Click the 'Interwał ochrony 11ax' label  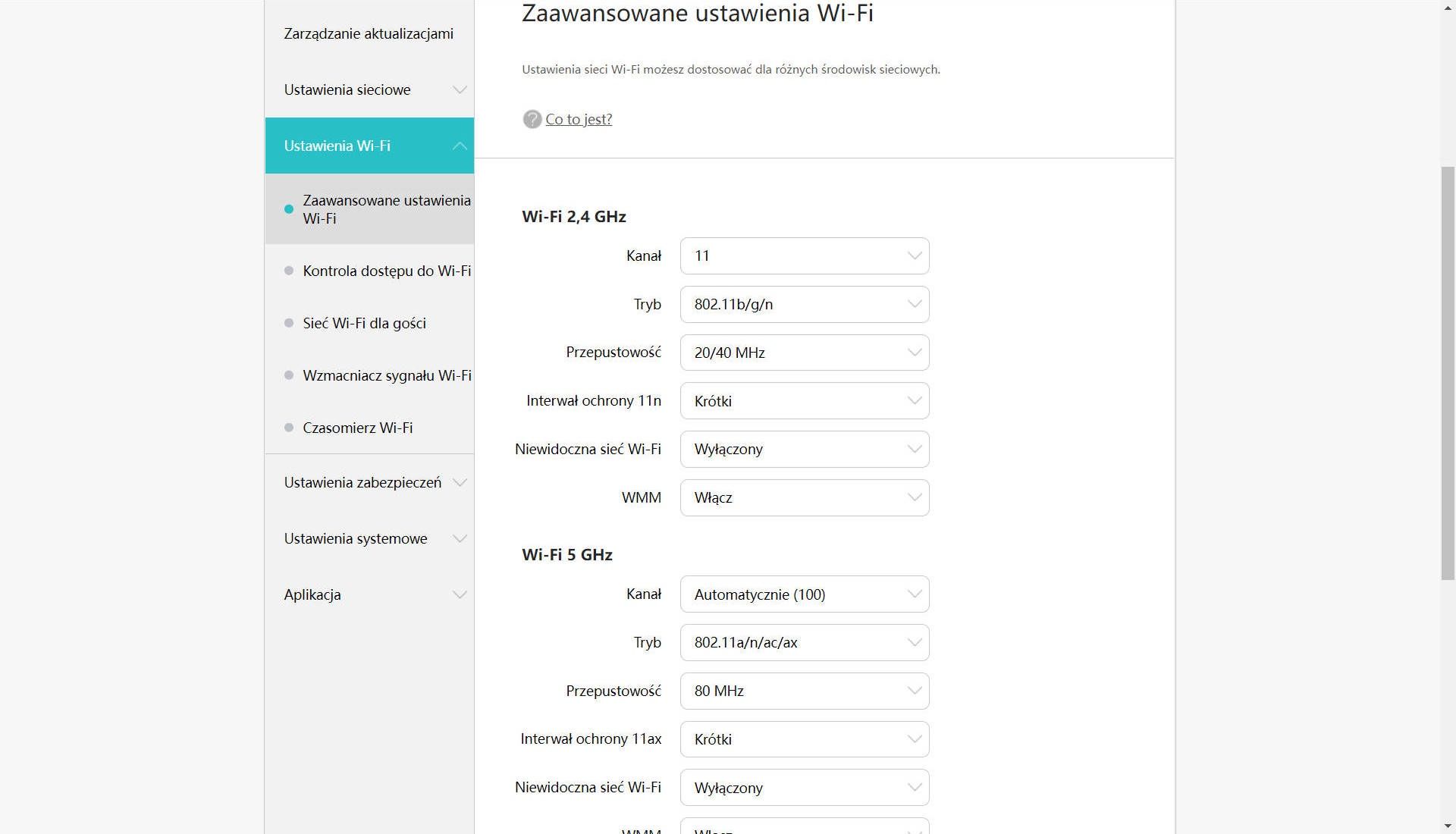(x=591, y=739)
